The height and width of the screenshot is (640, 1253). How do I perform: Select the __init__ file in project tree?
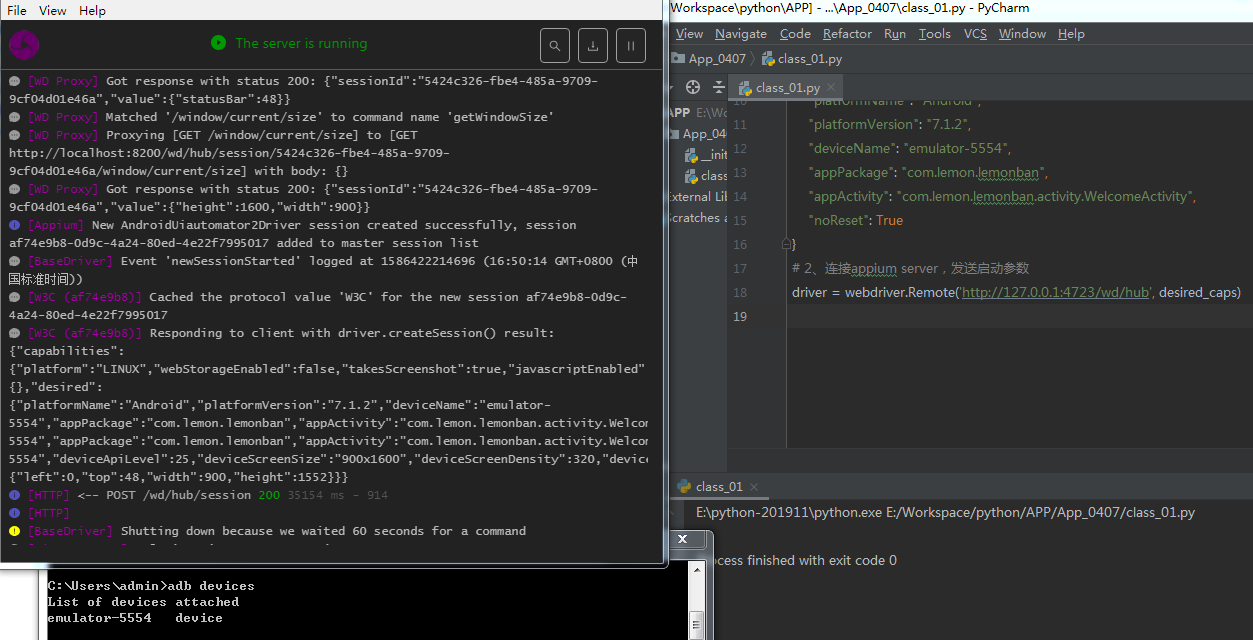click(x=706, y=155)
